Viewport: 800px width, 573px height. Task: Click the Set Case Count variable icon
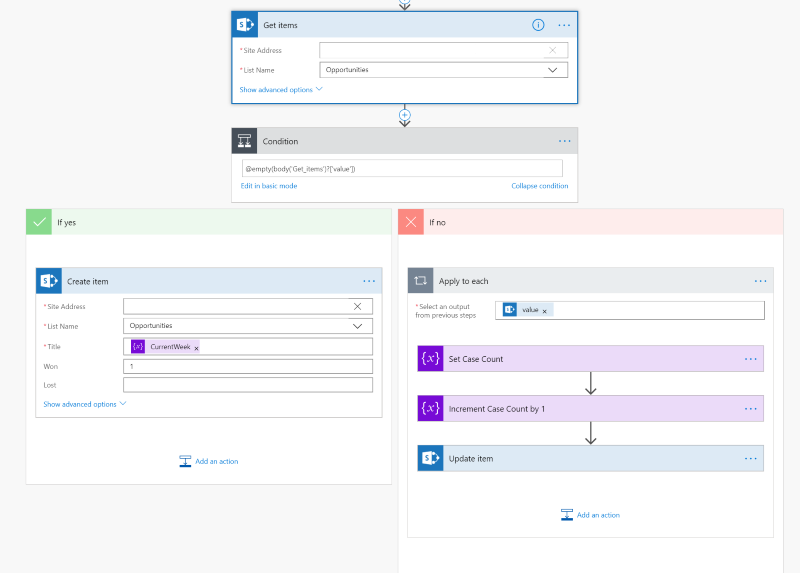tap(431, 359)
